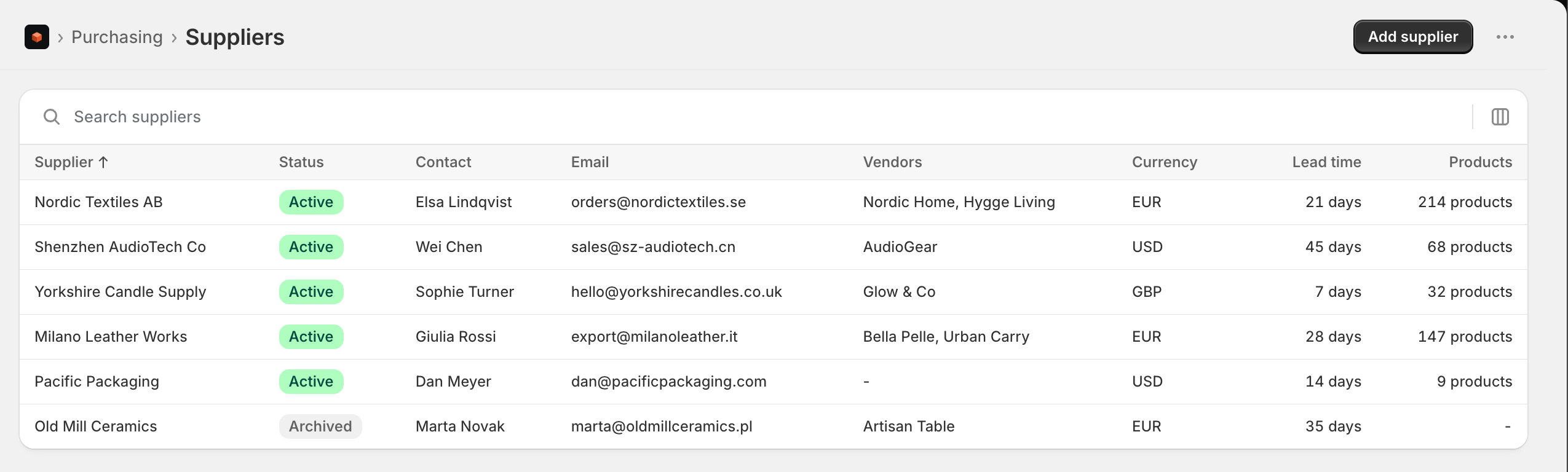Click the orange cube app logo icon

(x=37, y=37)
